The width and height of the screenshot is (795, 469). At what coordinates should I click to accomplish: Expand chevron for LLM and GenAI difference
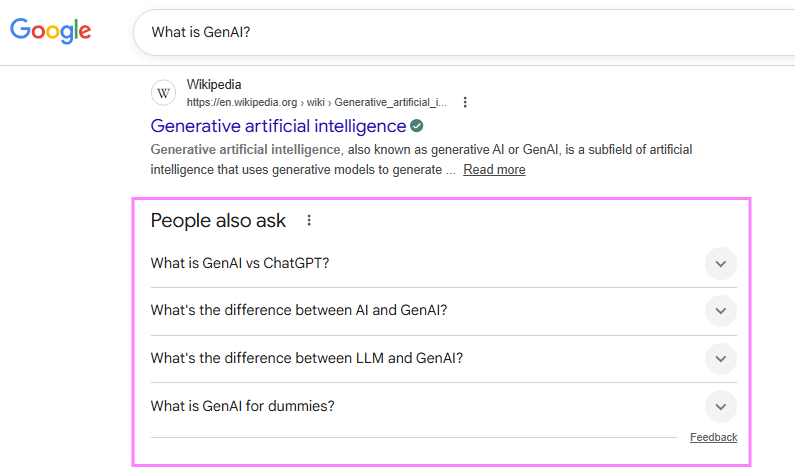tap(720, 358)
